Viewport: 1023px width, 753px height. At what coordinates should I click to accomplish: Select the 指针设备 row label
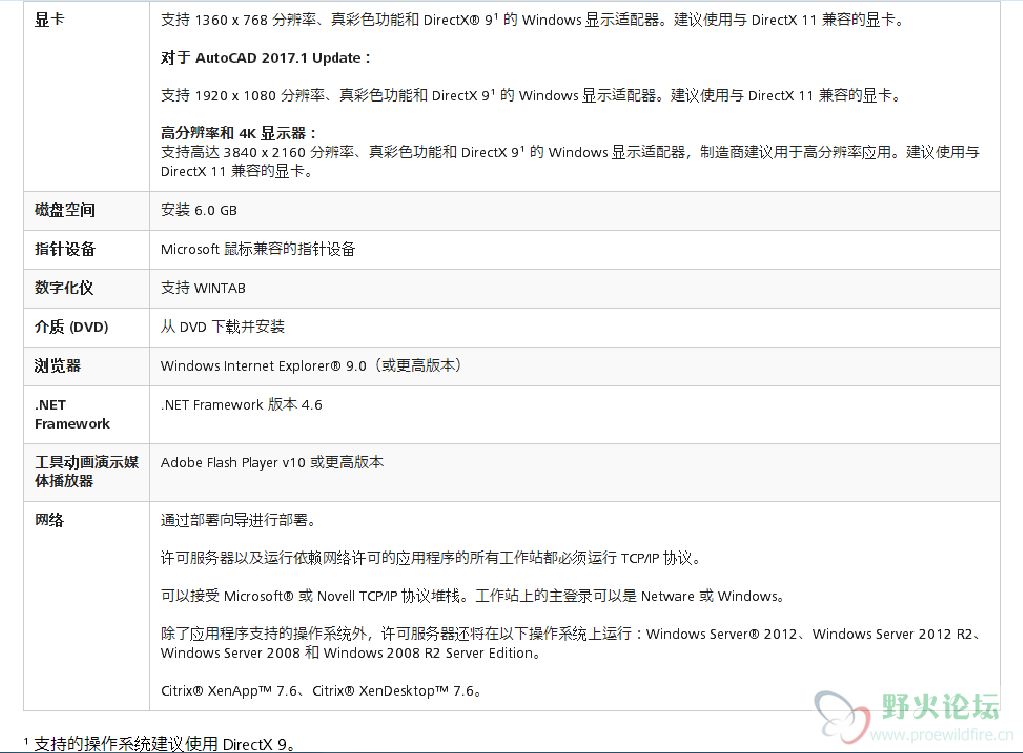(x=65, y=249)
